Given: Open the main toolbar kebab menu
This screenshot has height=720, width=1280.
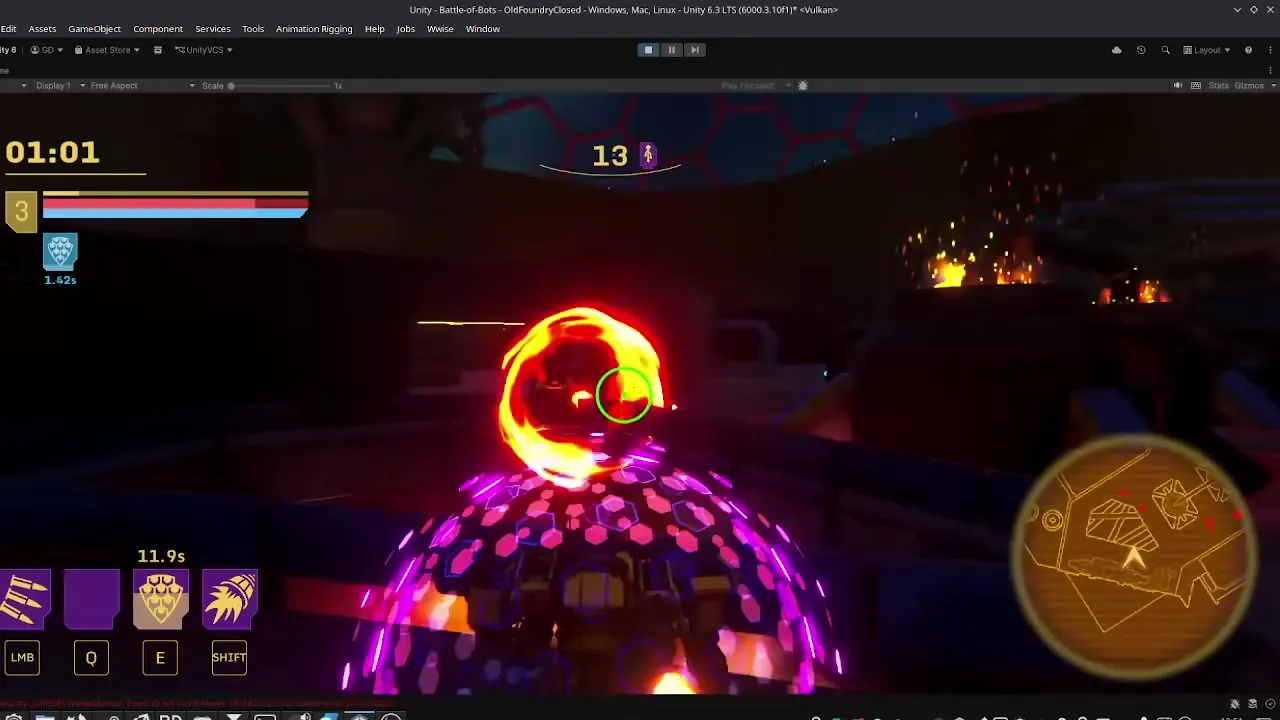Looking at the screenshot, I should click(1271, 50).
